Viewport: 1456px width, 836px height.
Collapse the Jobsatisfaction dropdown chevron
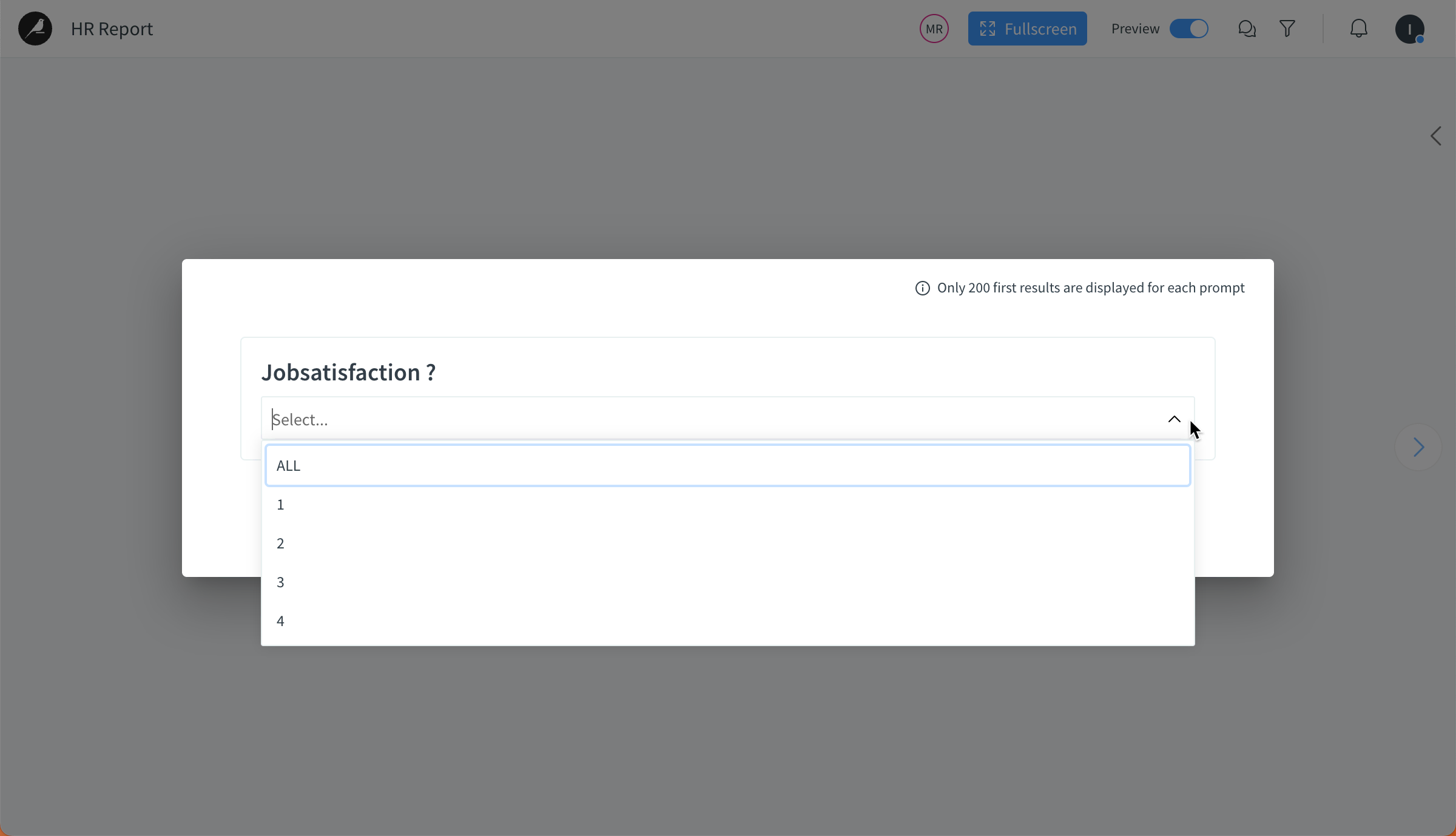tap(1175, 419)
